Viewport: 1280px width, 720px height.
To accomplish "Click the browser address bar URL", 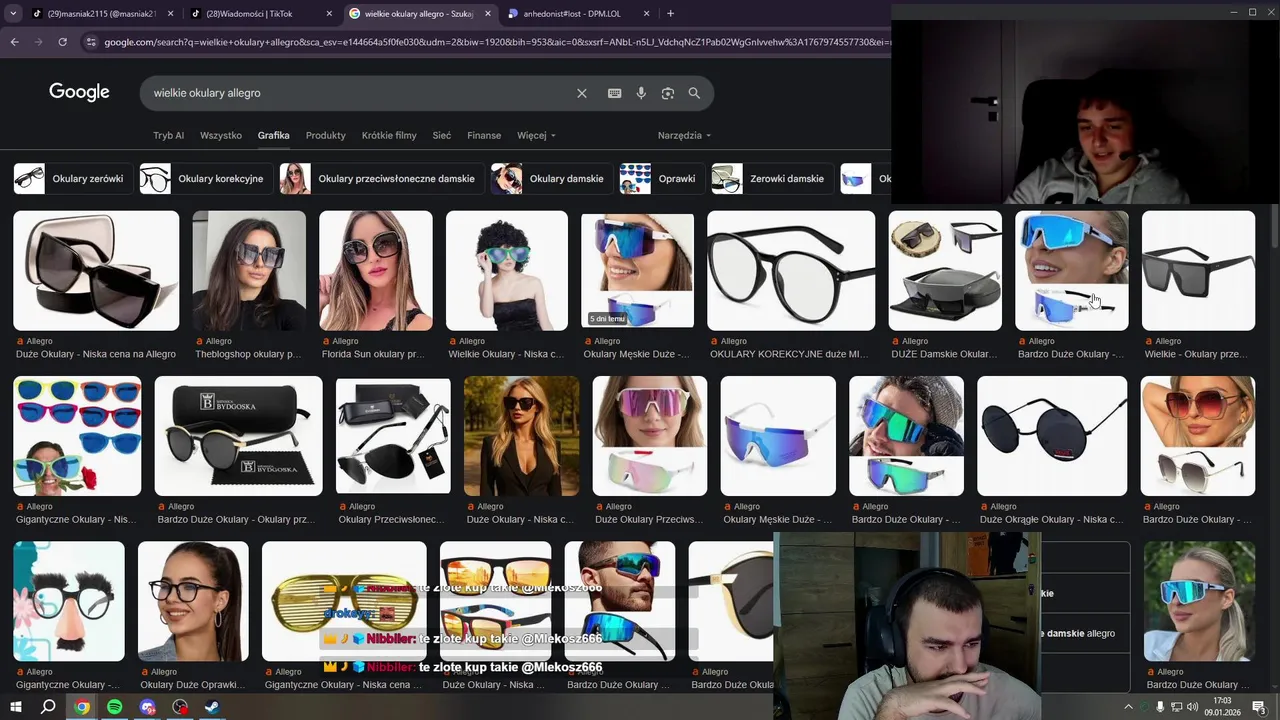I will click(495, 42).
